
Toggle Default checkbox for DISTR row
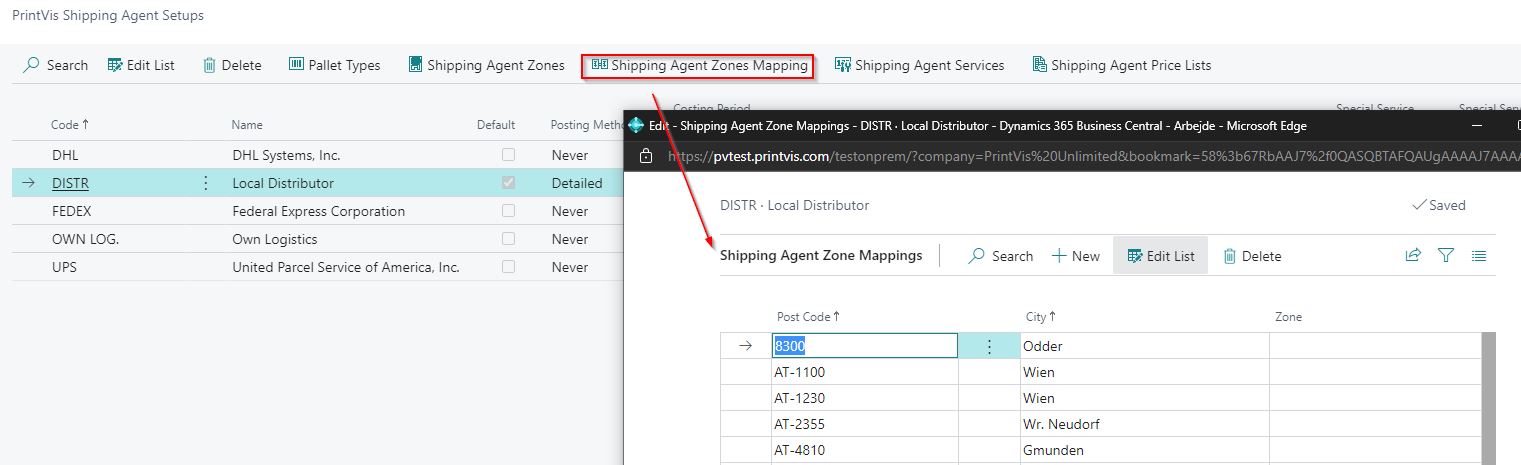(509, 183)
